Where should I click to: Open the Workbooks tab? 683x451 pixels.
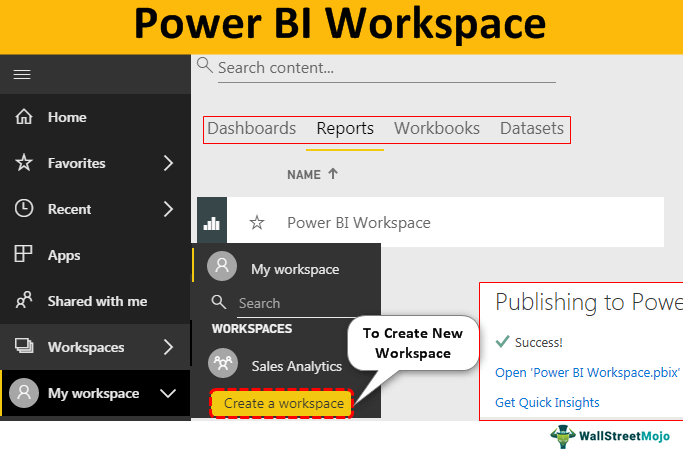437,129
